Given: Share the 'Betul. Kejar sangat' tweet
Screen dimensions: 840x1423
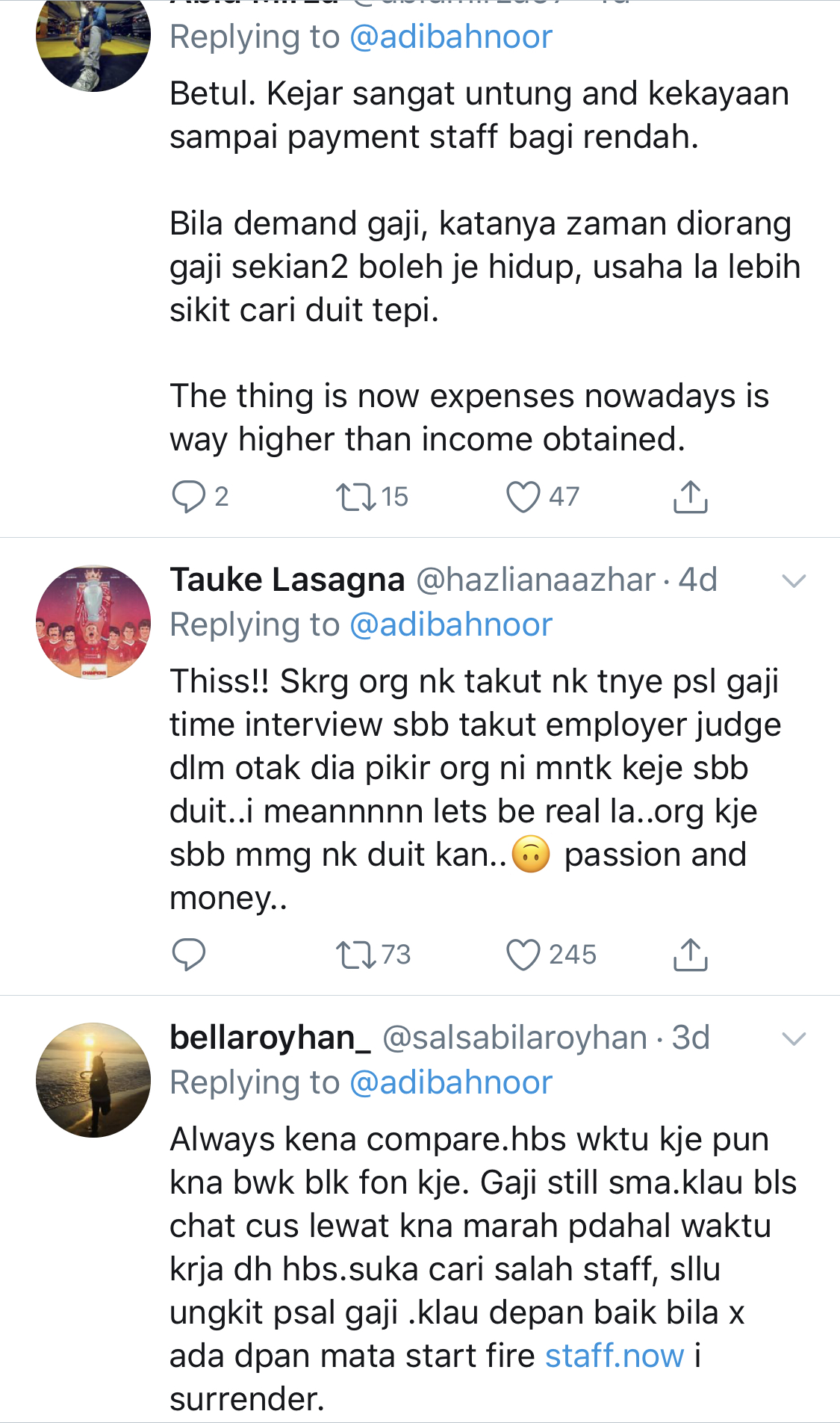Looking at the screenshot, I should 690,497.
